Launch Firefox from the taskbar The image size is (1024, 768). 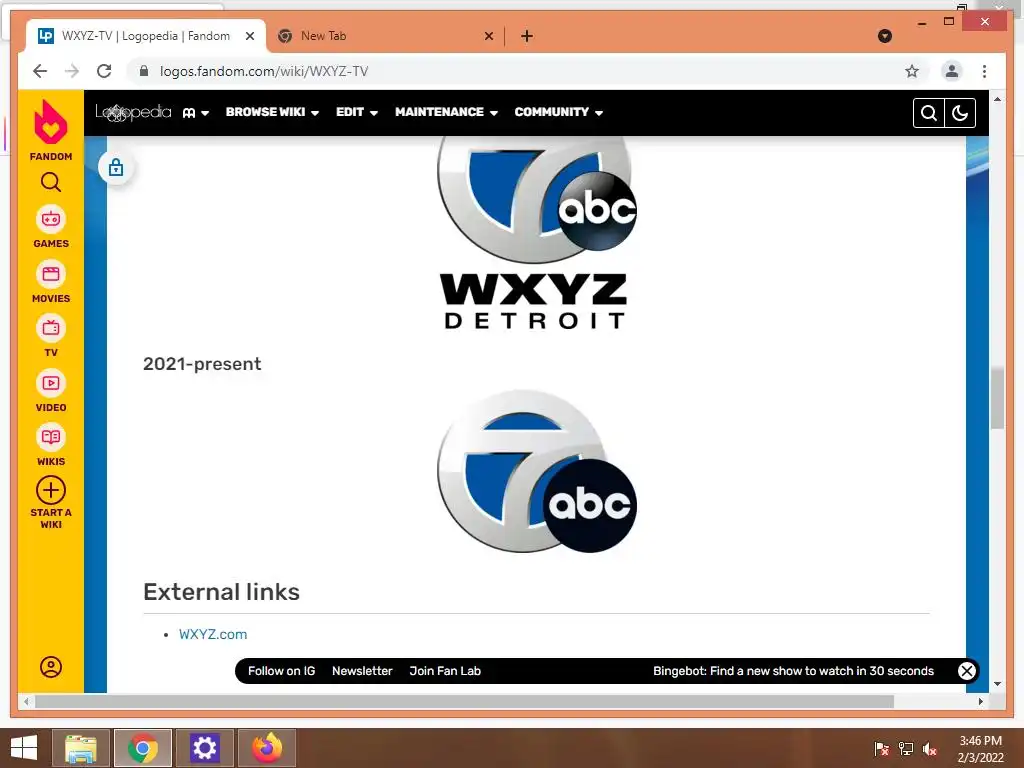[x=267, y=748]
